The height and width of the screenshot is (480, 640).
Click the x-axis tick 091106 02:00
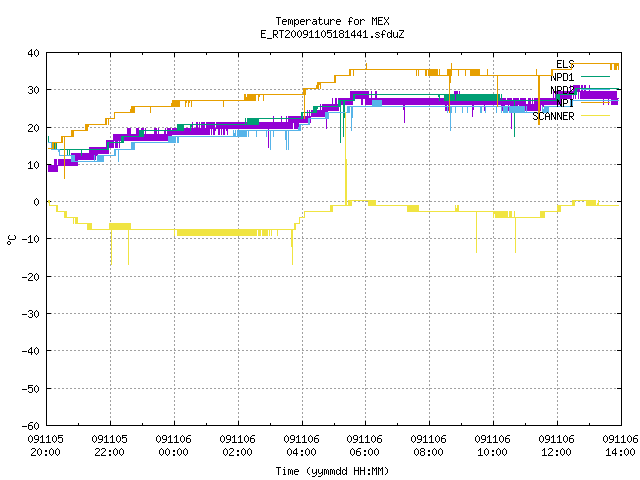pyautogui.click(x=238, y=446)
